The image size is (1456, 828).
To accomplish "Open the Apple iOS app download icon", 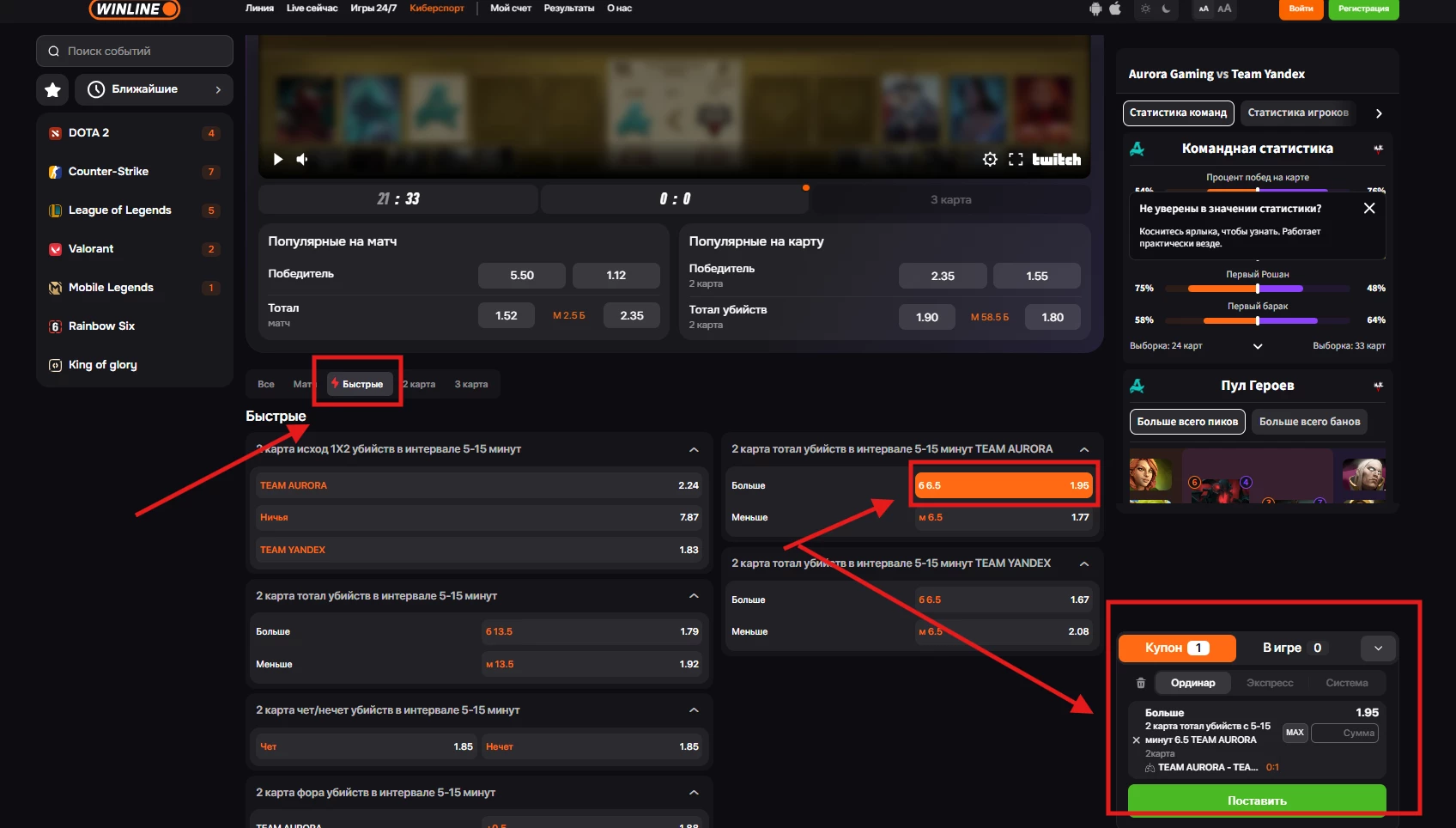I will (1115, 9).
